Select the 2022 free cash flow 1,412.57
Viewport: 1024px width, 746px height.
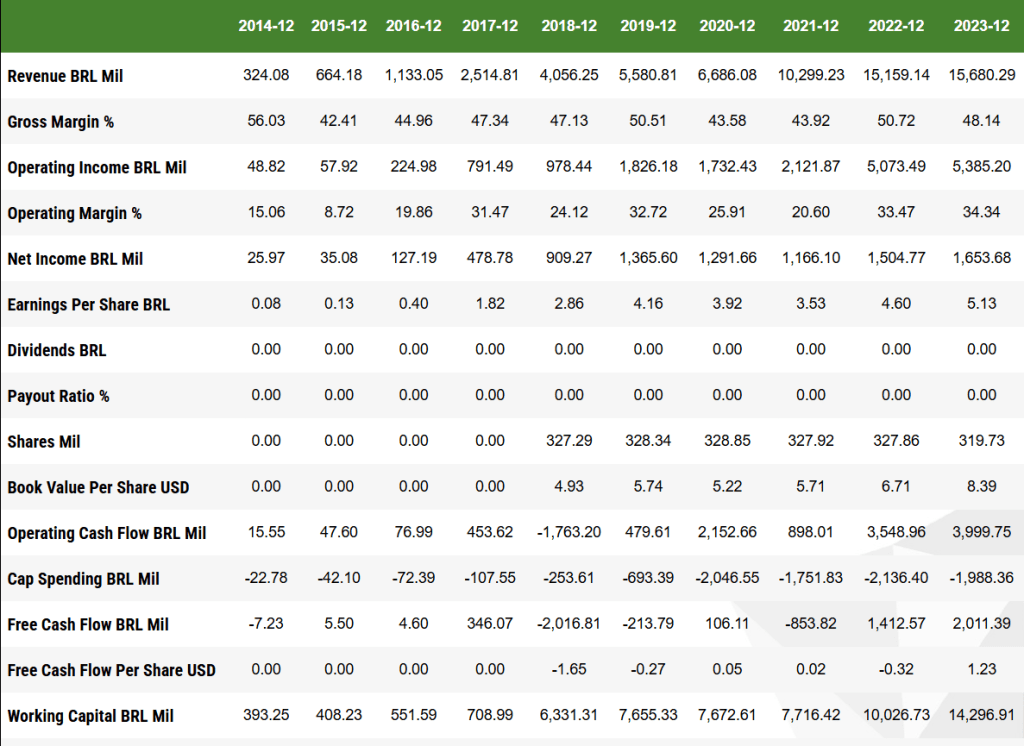896,624
